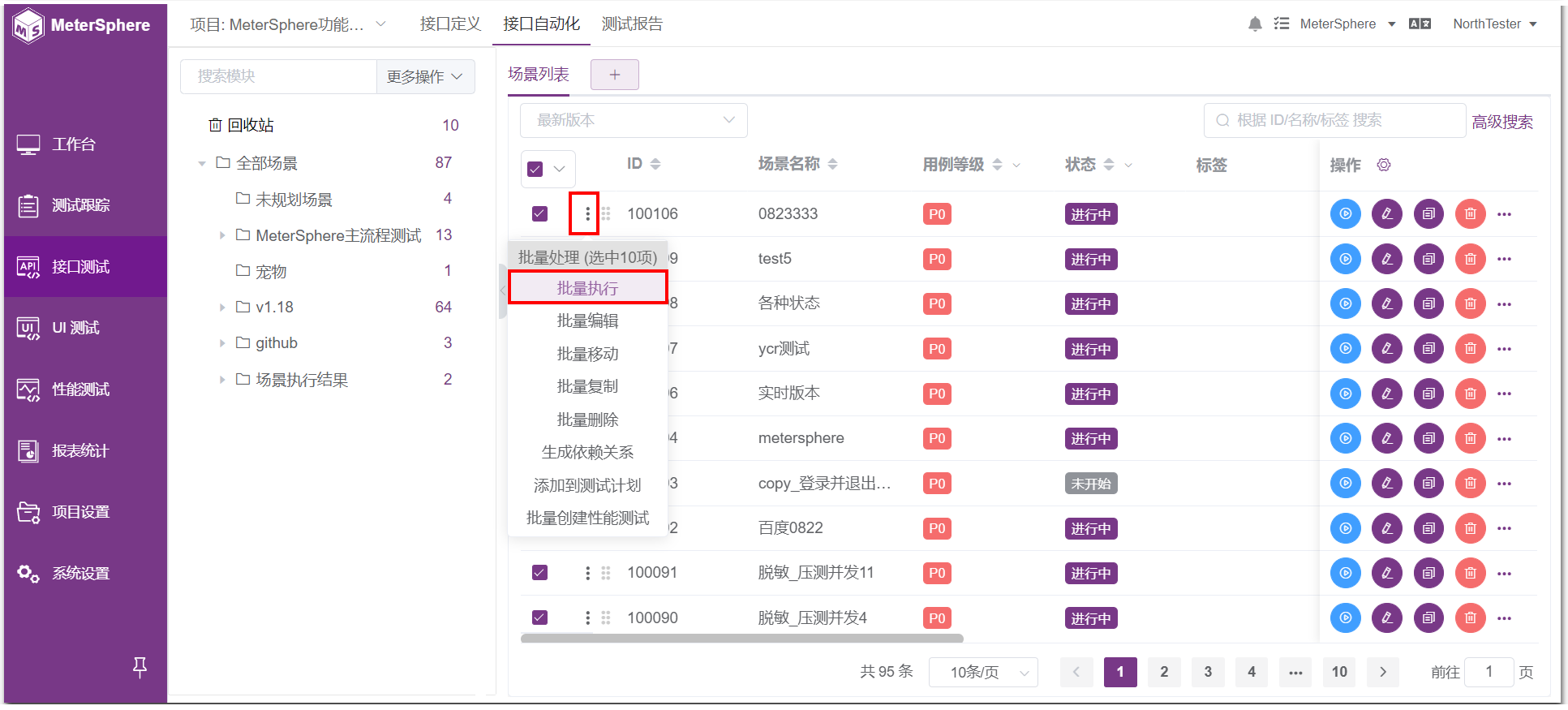Uncheck the row 100106 checkbox

(x=539, y=213)
